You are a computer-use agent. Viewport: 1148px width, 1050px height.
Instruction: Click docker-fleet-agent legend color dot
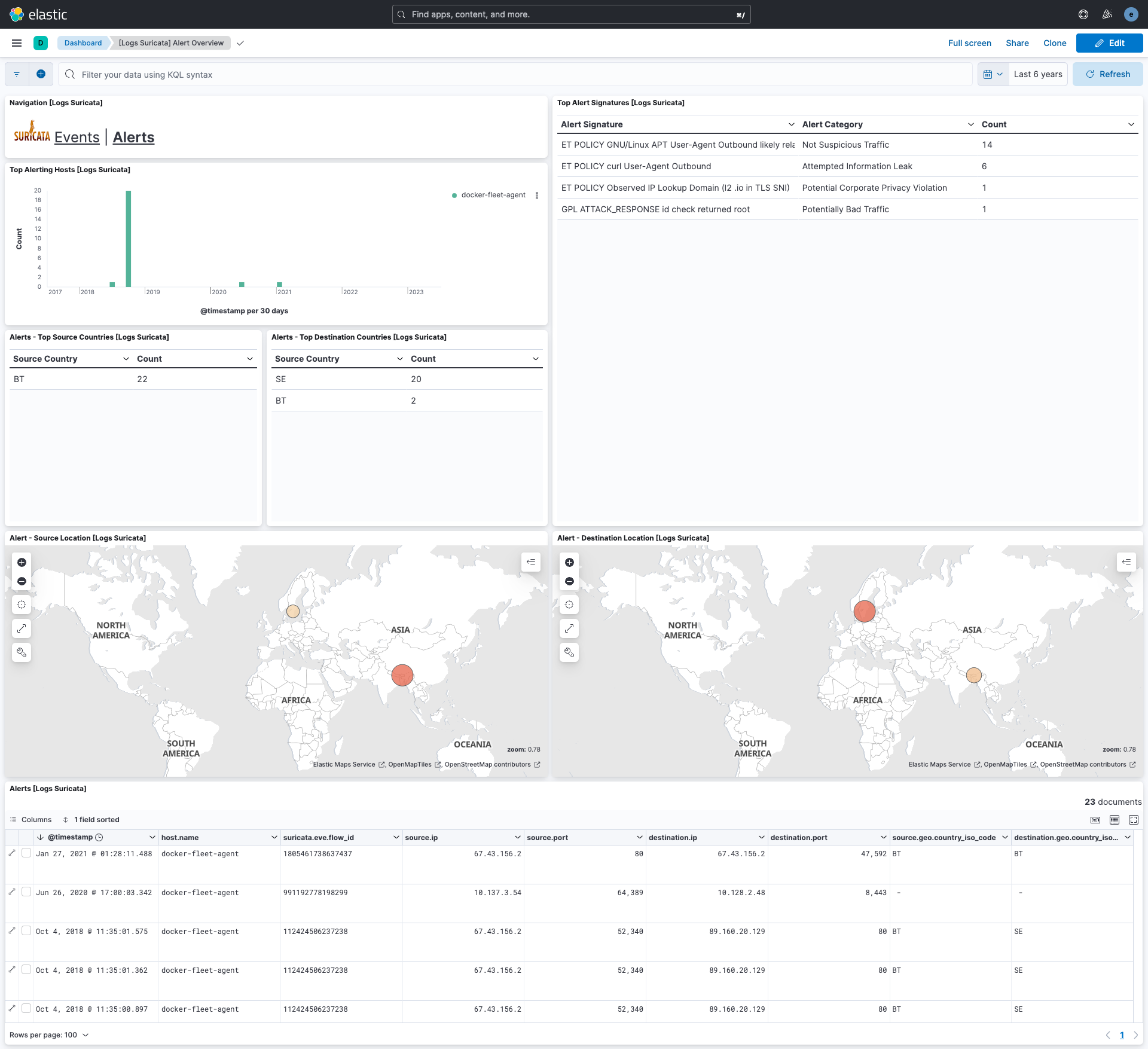454,195
